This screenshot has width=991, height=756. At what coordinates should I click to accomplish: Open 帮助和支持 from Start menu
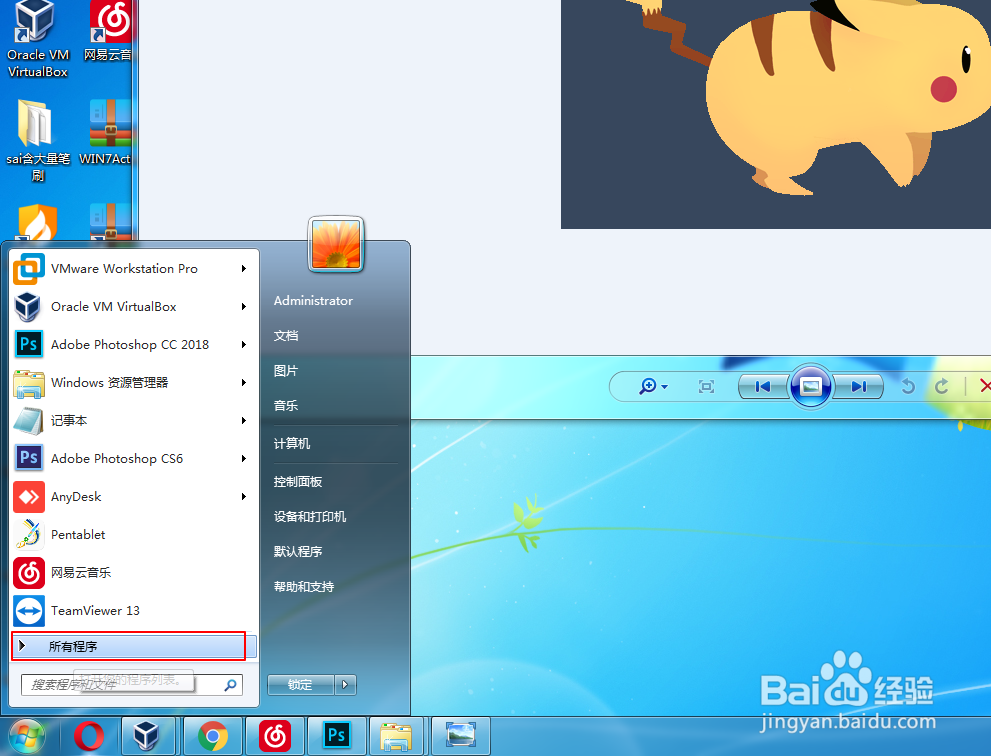click(303, 587)
